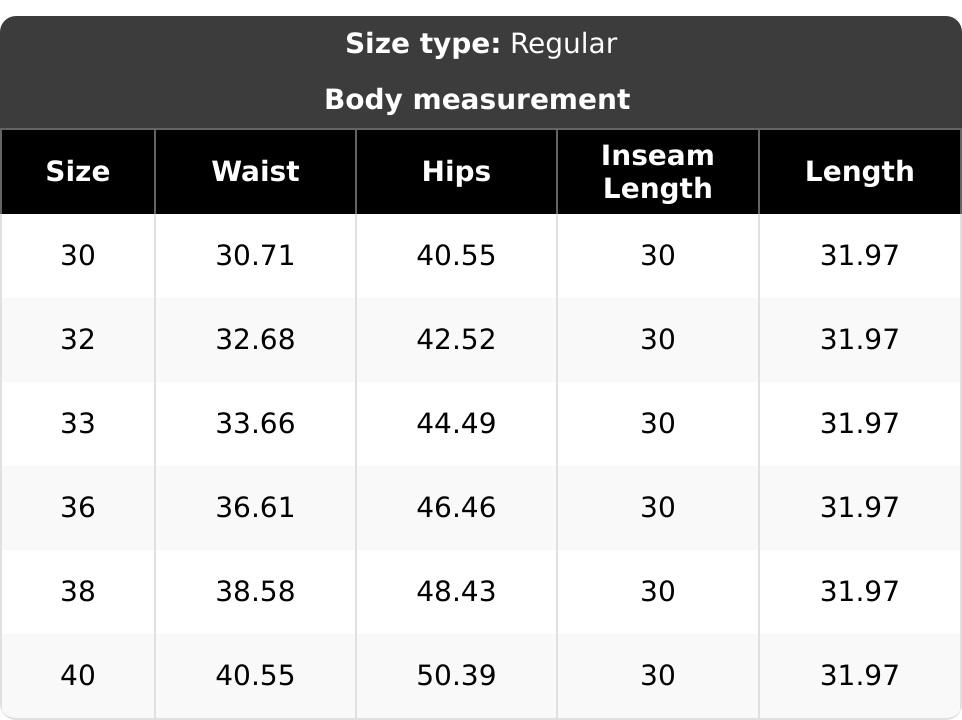The height and width of the screenshot is (720, 962).
Task: Click the Size type: Regular heading
Action: [x=481, y=44]
